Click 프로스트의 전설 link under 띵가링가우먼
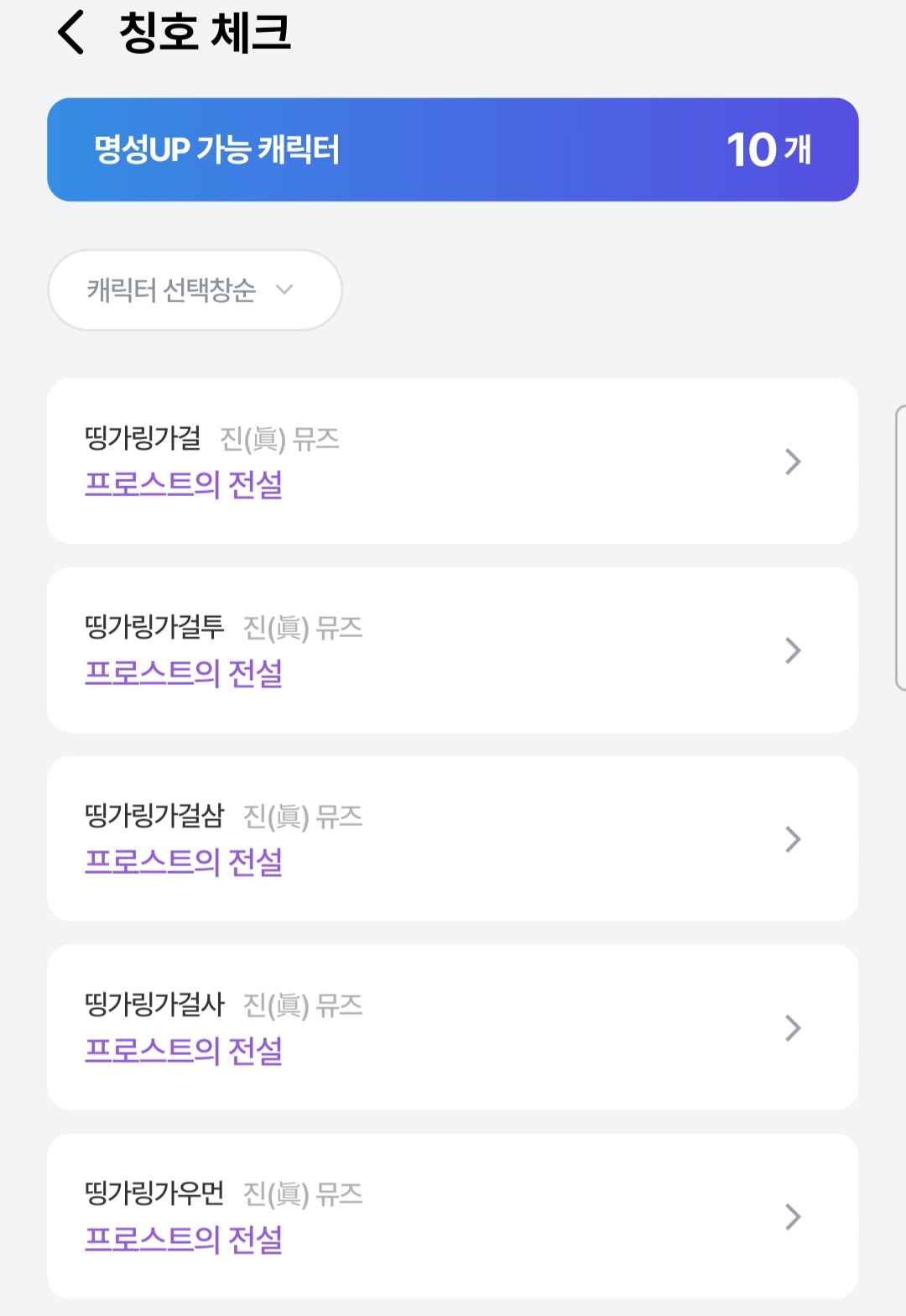906x1316 pixels. (184, 1240)
